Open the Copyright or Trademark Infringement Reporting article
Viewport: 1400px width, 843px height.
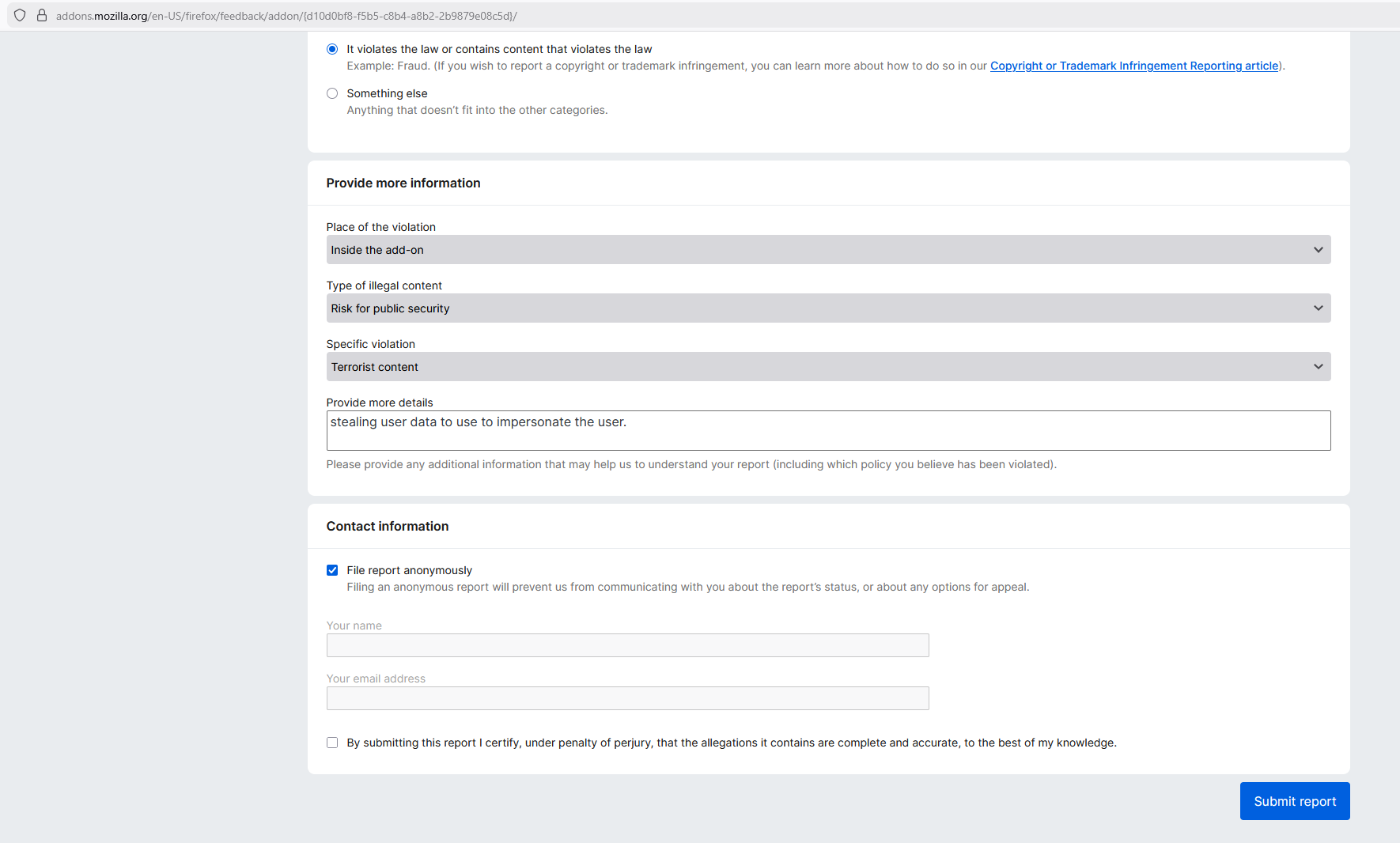pyautogui.click(x=1133, y=66)
